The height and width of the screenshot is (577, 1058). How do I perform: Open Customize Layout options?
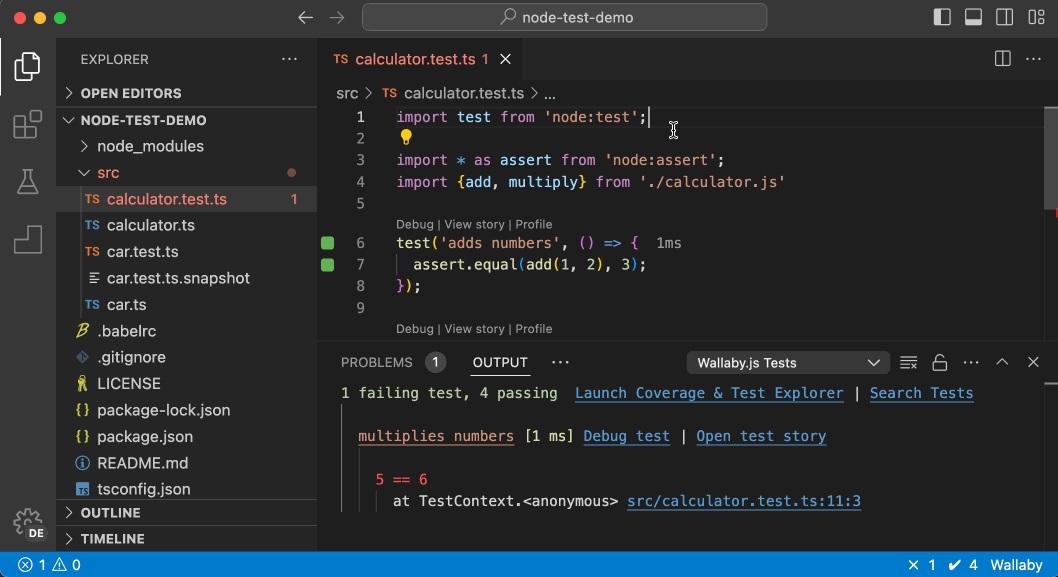tap(1036, 18)
